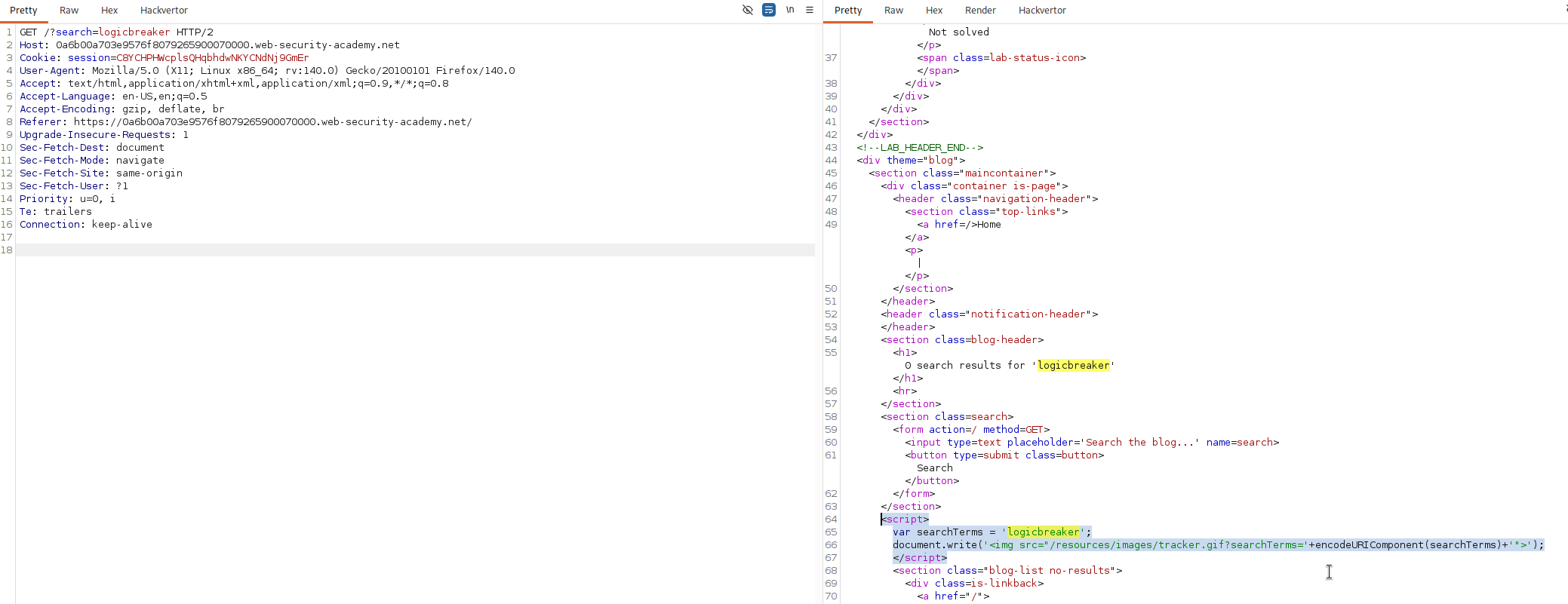Select the request Pretty tab
The width and height of the screenshot is (1568, 604).
[23, 11]
